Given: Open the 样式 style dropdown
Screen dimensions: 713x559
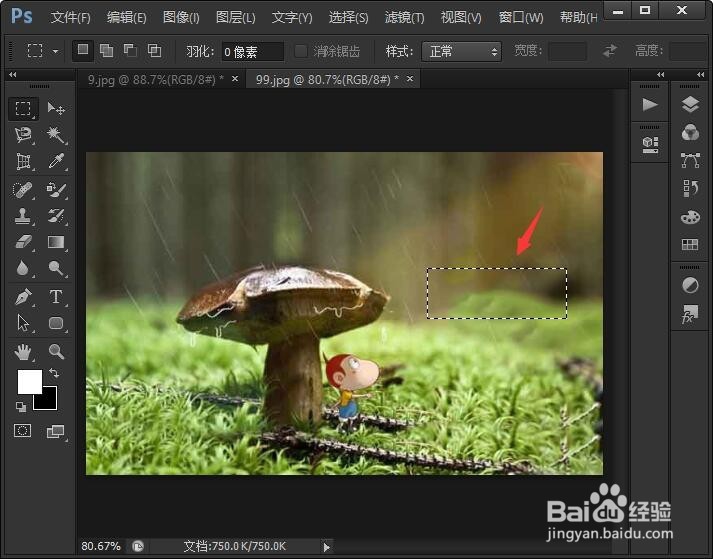Looking at the screenshot, I should point(461,51).
